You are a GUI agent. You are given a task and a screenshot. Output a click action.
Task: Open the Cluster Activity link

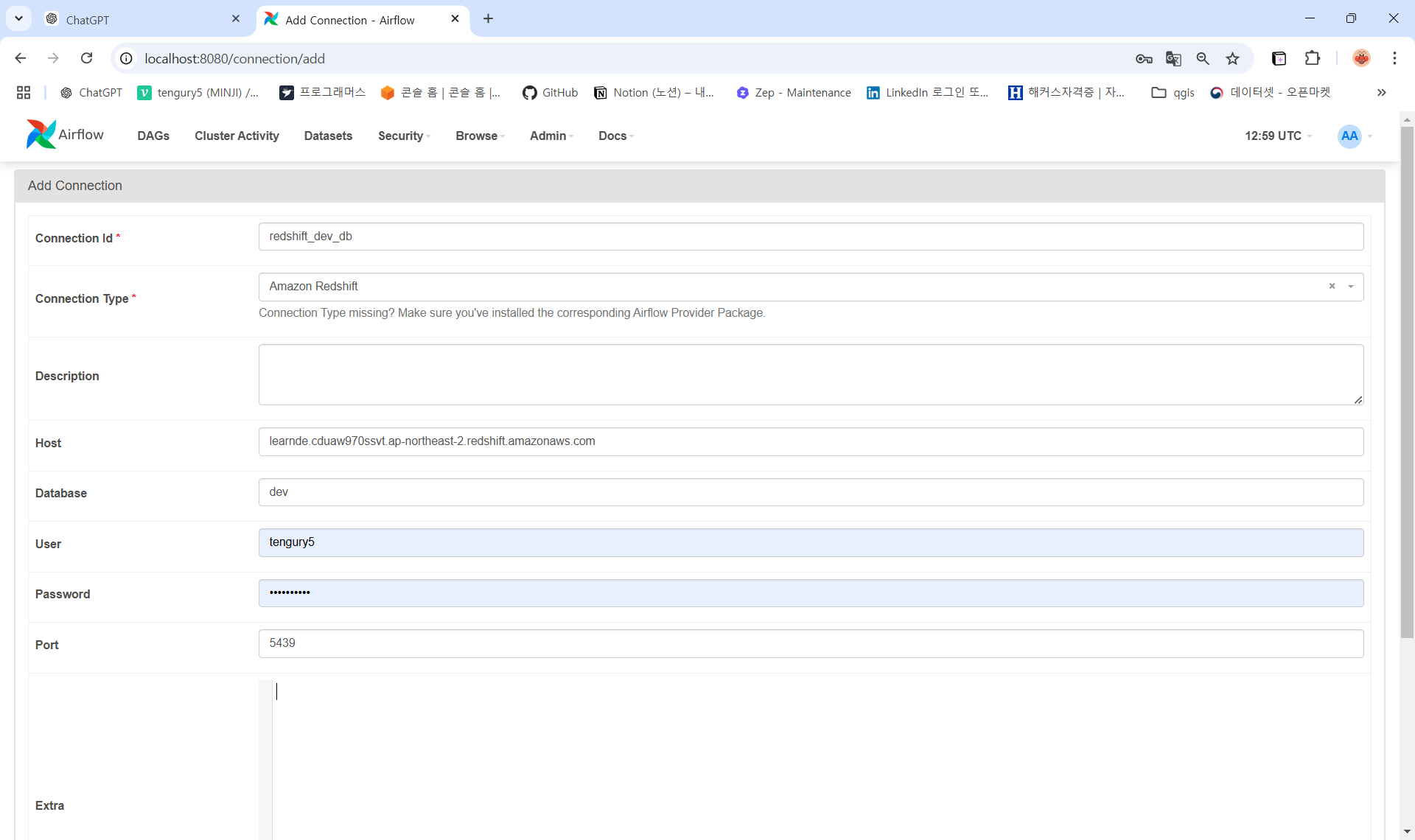237,136
